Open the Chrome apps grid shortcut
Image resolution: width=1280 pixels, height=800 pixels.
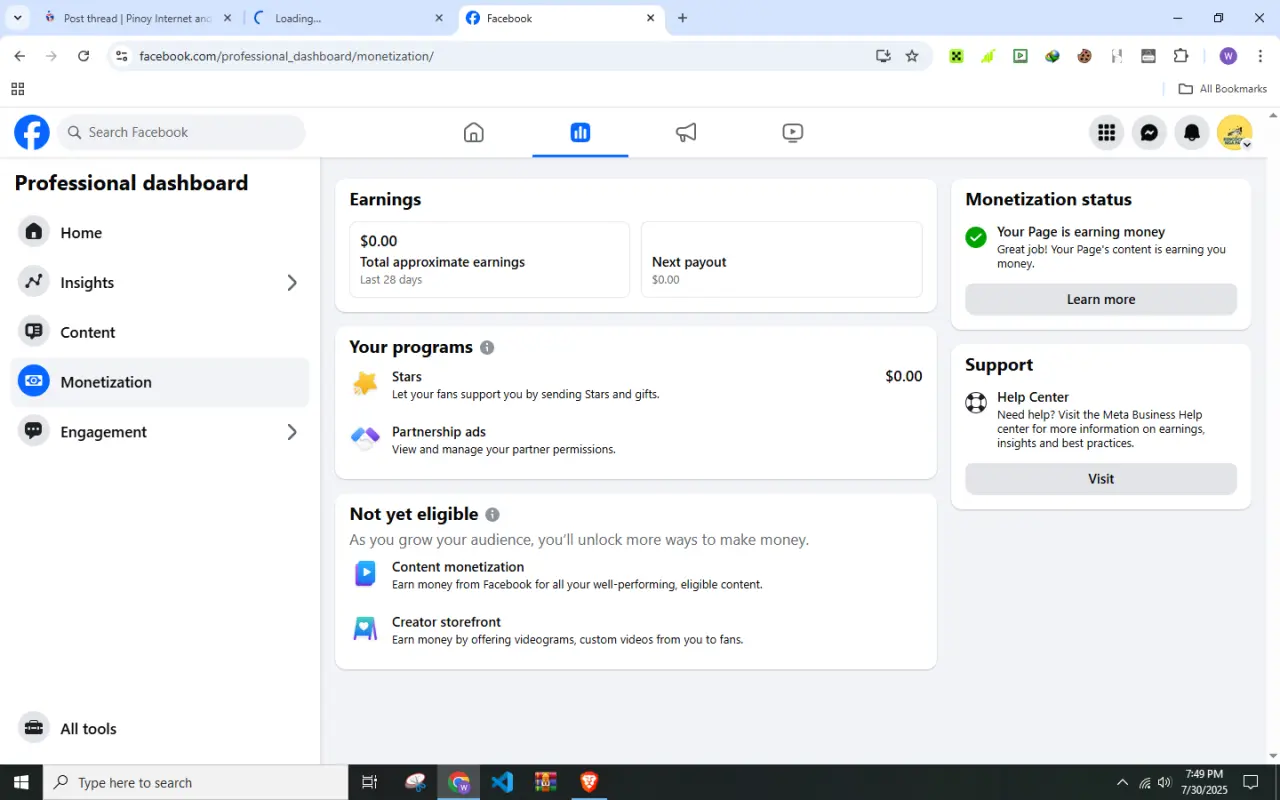pos(18,89)
